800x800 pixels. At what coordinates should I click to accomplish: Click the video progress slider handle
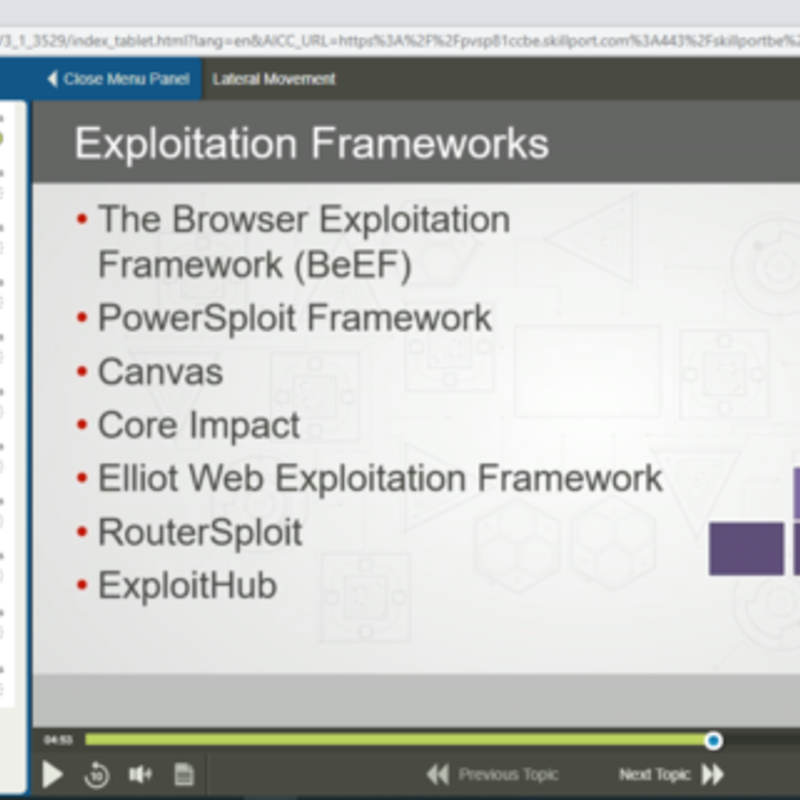[713, 740]
